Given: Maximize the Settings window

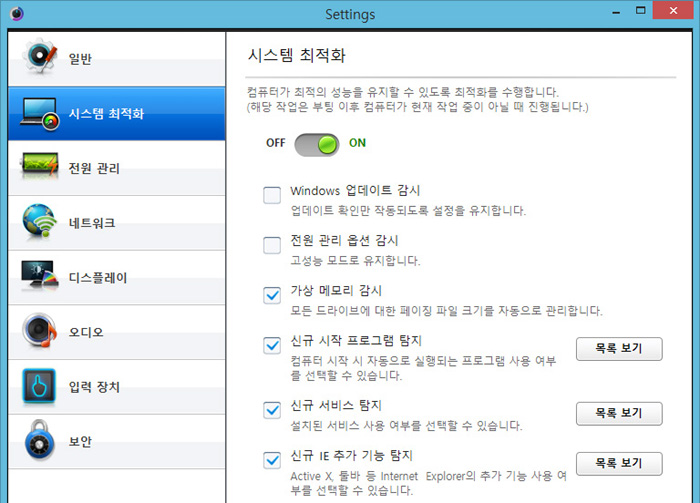Looking at the screenshot, I should tap(641, 11).
